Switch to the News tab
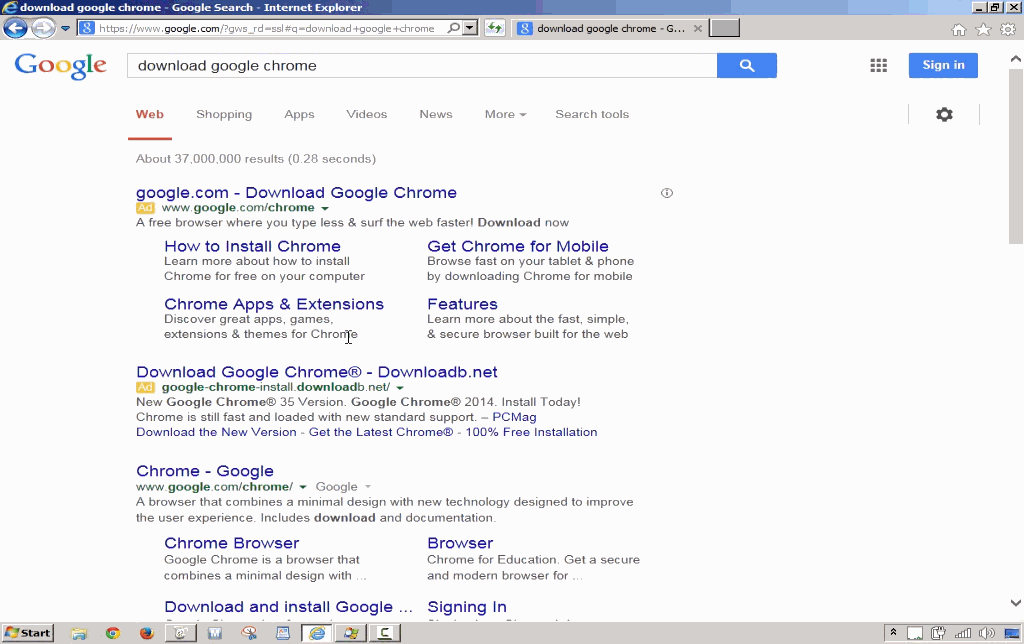 pos(436,114)
